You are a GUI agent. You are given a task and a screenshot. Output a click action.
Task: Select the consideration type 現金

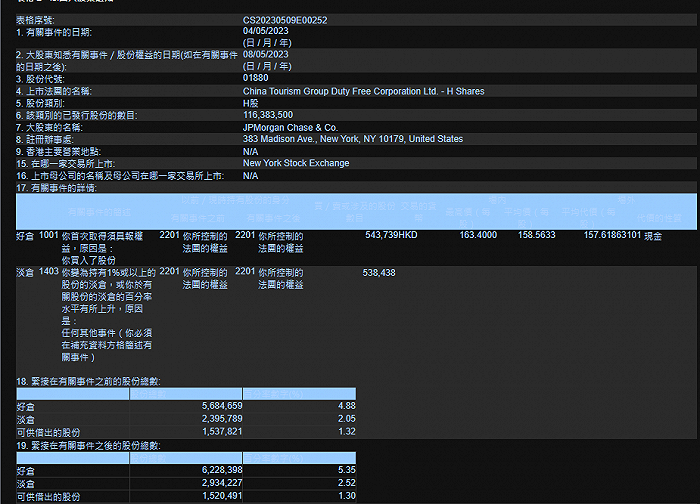(x=653, y=236)
